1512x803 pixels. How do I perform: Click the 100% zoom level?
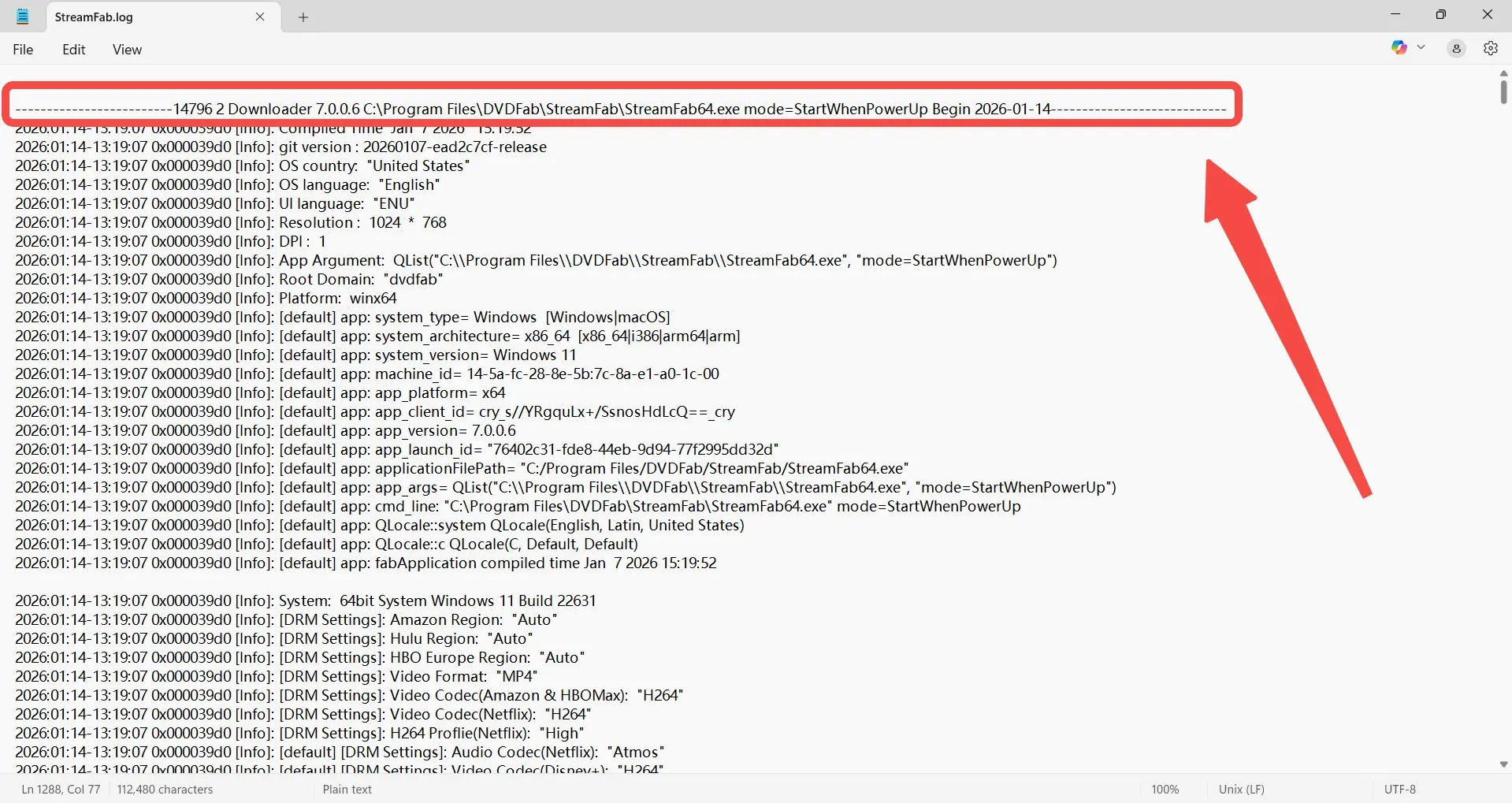1165,790
